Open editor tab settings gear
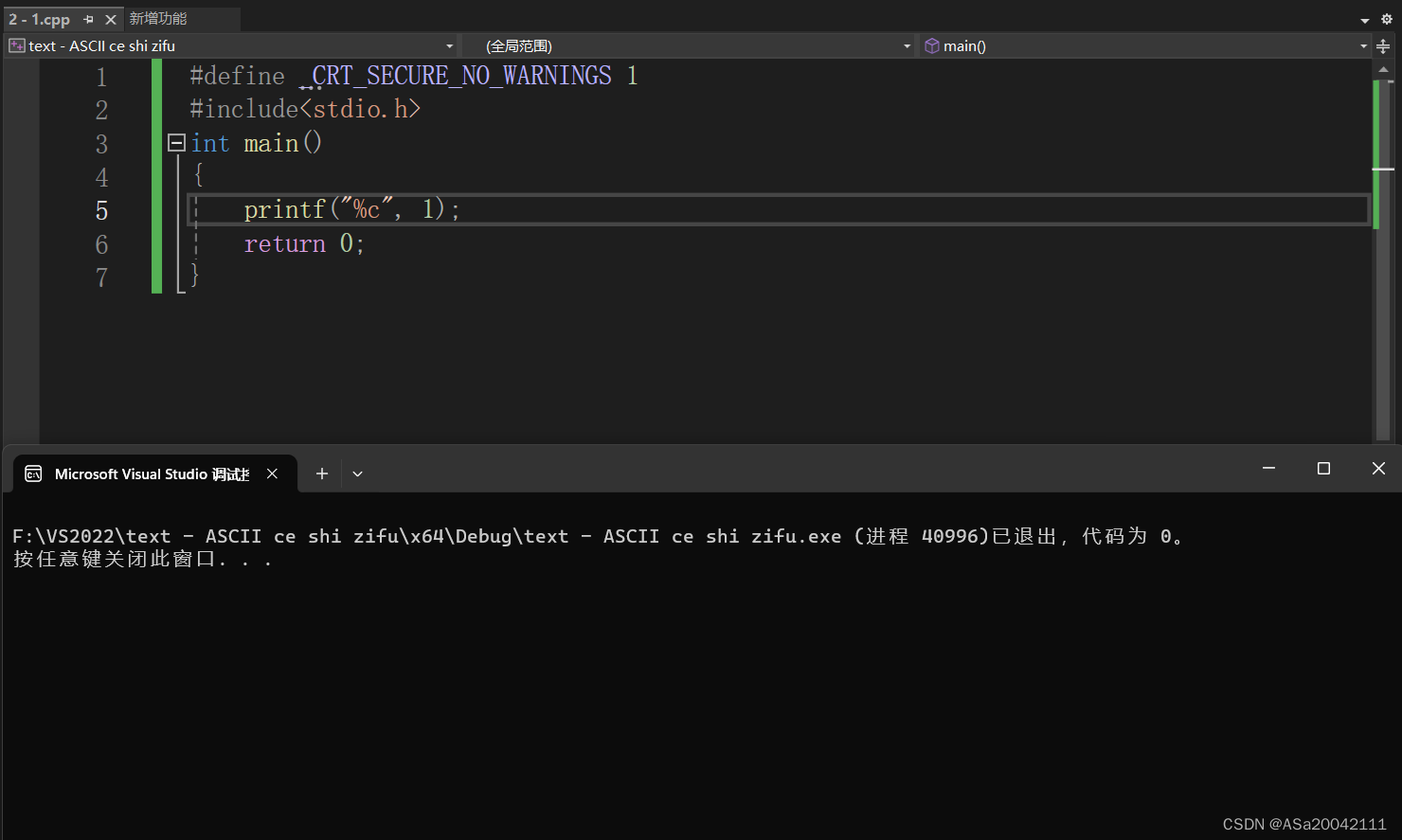Viewport: 1402px width, 840px height. 1387,19
